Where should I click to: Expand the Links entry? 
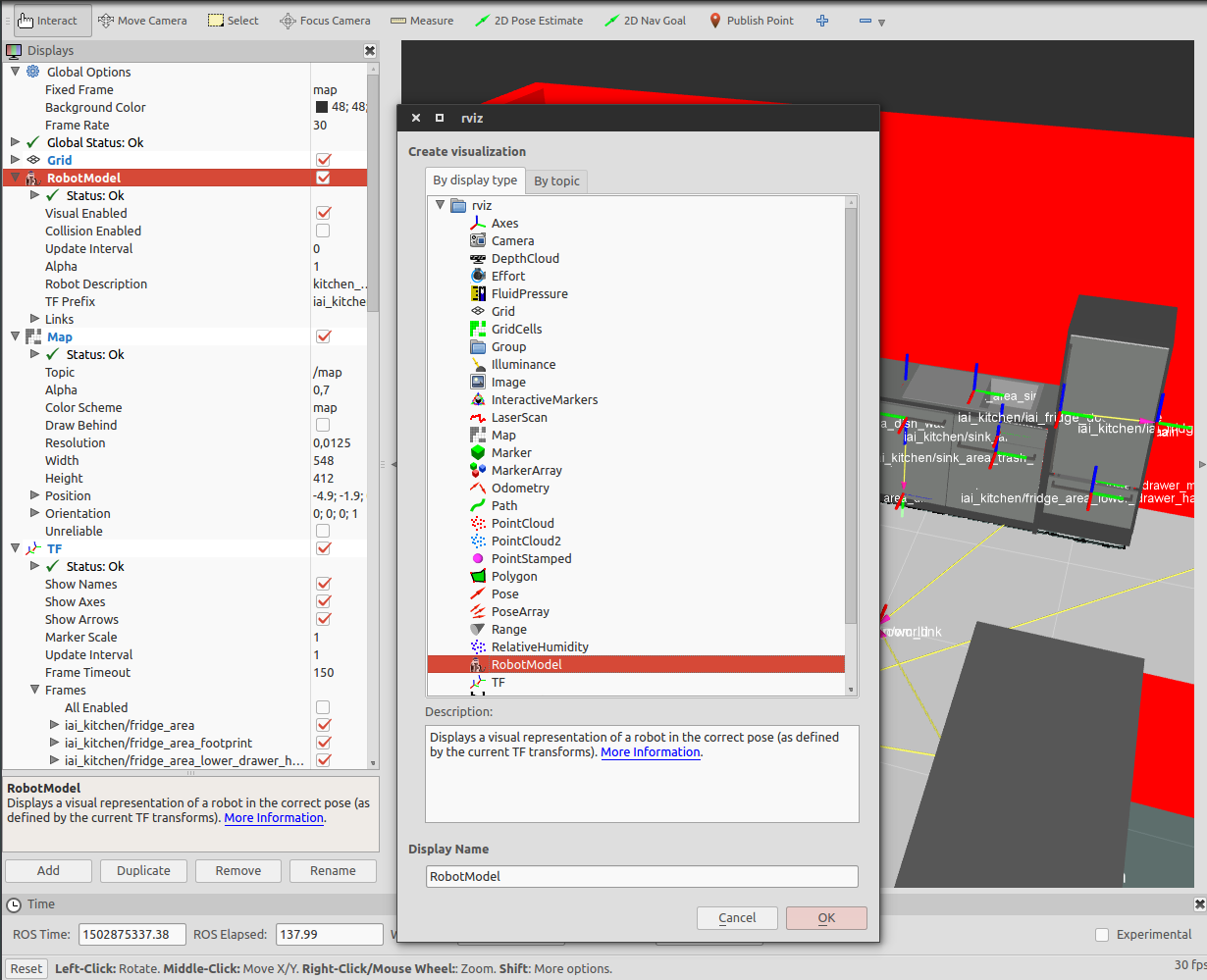pyautogui.click(x=35, y=319)
